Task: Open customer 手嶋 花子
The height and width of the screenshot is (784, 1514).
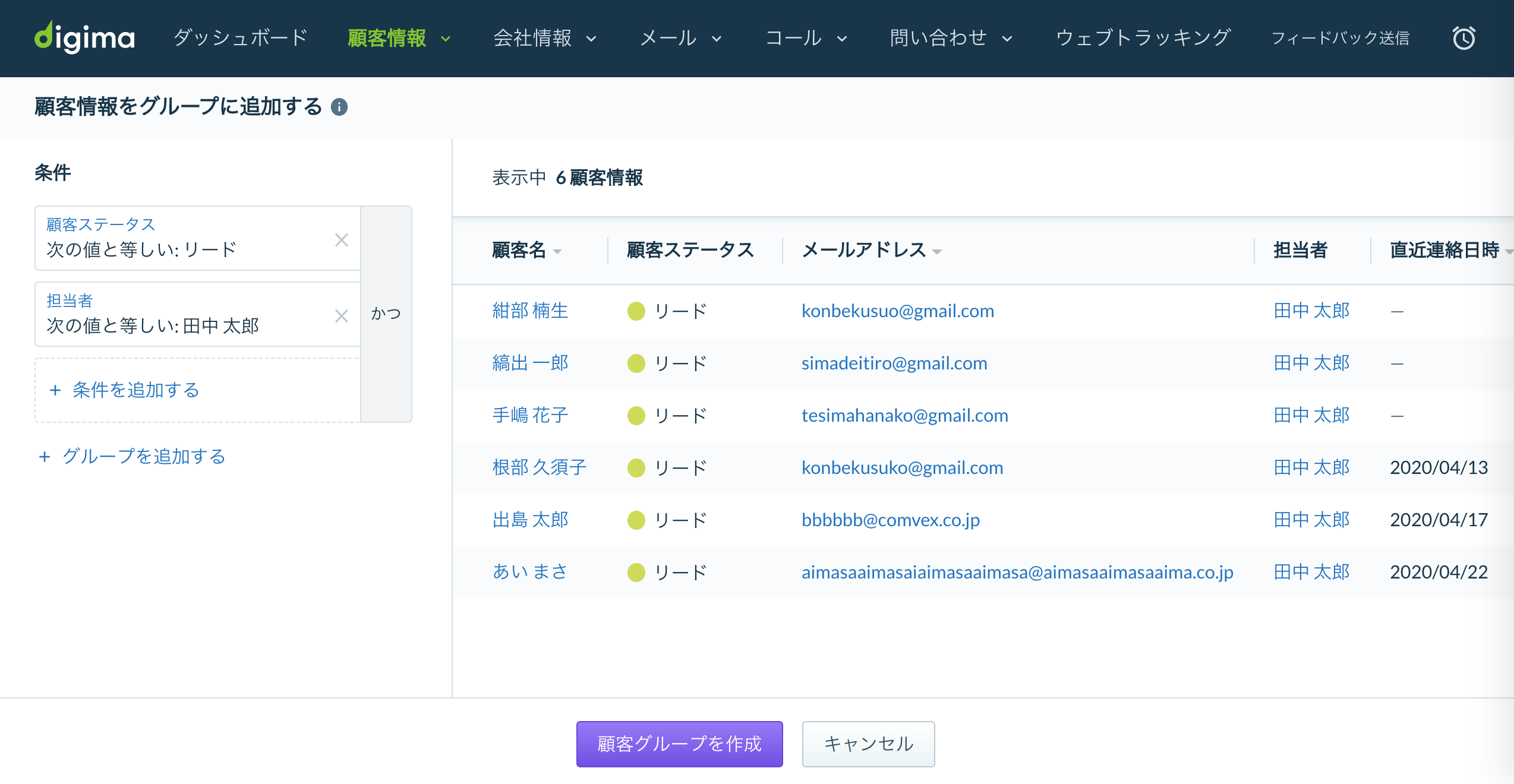Action: pyautogui.click(x=530, y=415)
